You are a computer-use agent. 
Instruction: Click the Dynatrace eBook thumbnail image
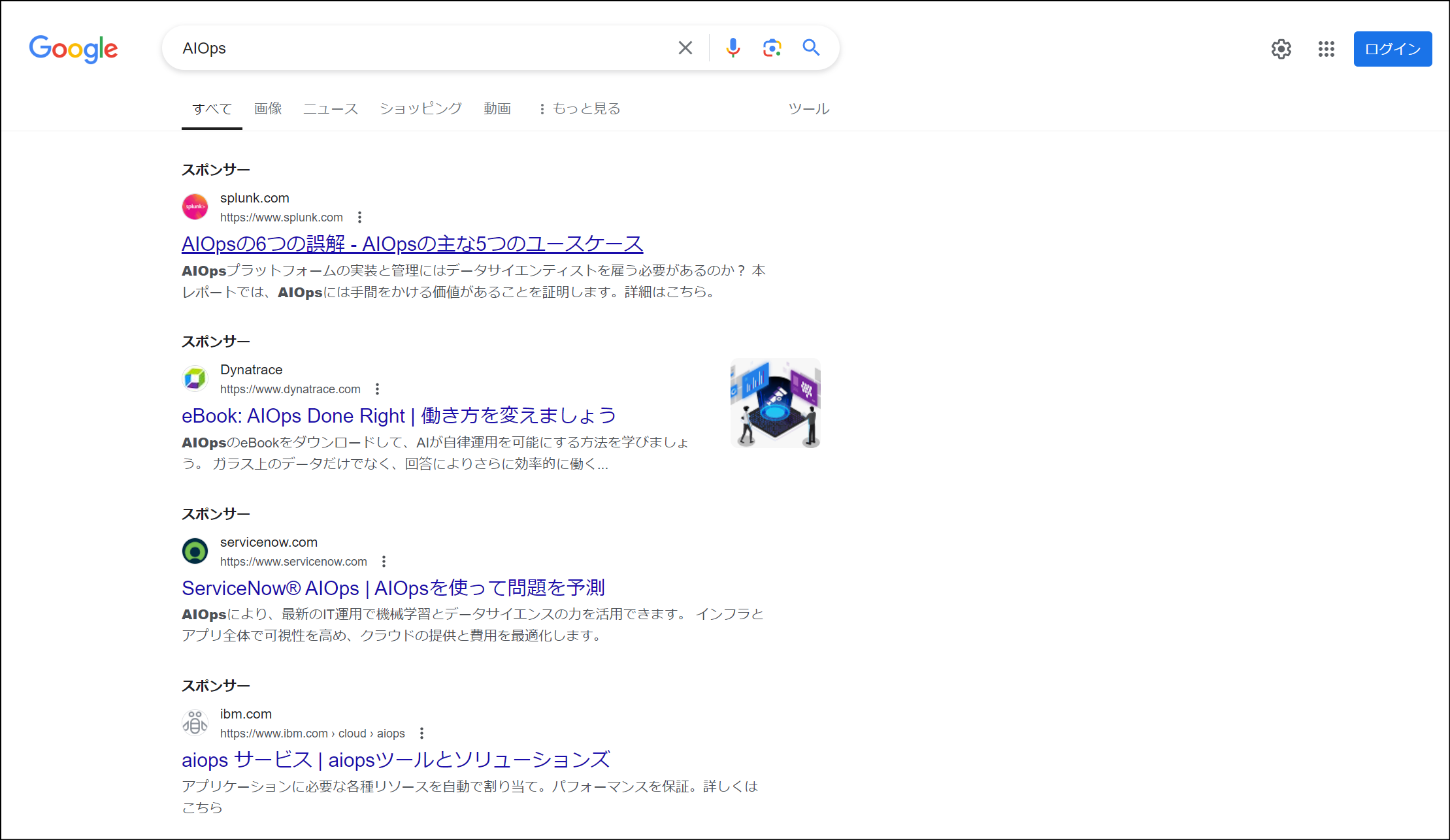click(775, 402)
